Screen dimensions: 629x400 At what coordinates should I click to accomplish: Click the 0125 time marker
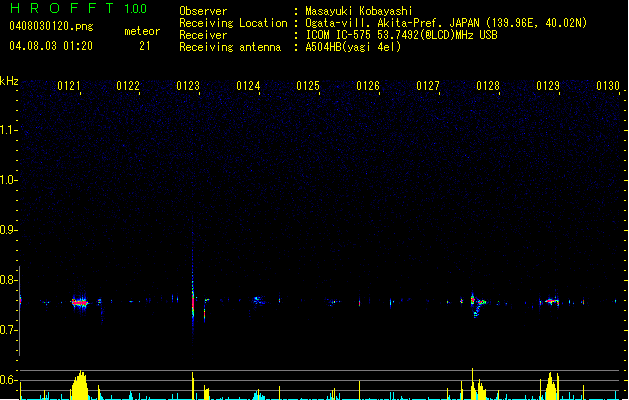pyautogui.click(x=308, y=86)
